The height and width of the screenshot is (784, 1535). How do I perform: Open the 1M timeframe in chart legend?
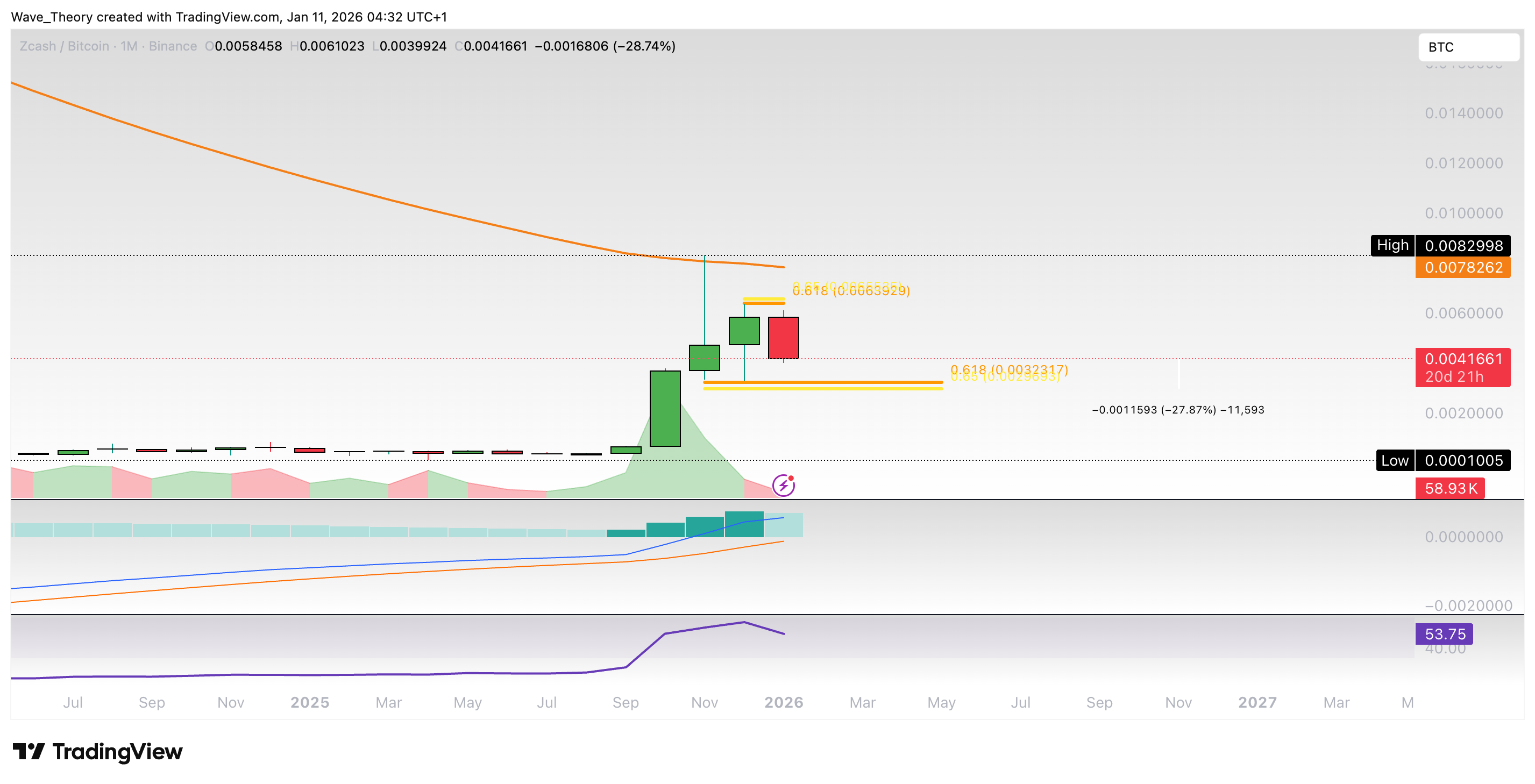click(x=130, y=46)
